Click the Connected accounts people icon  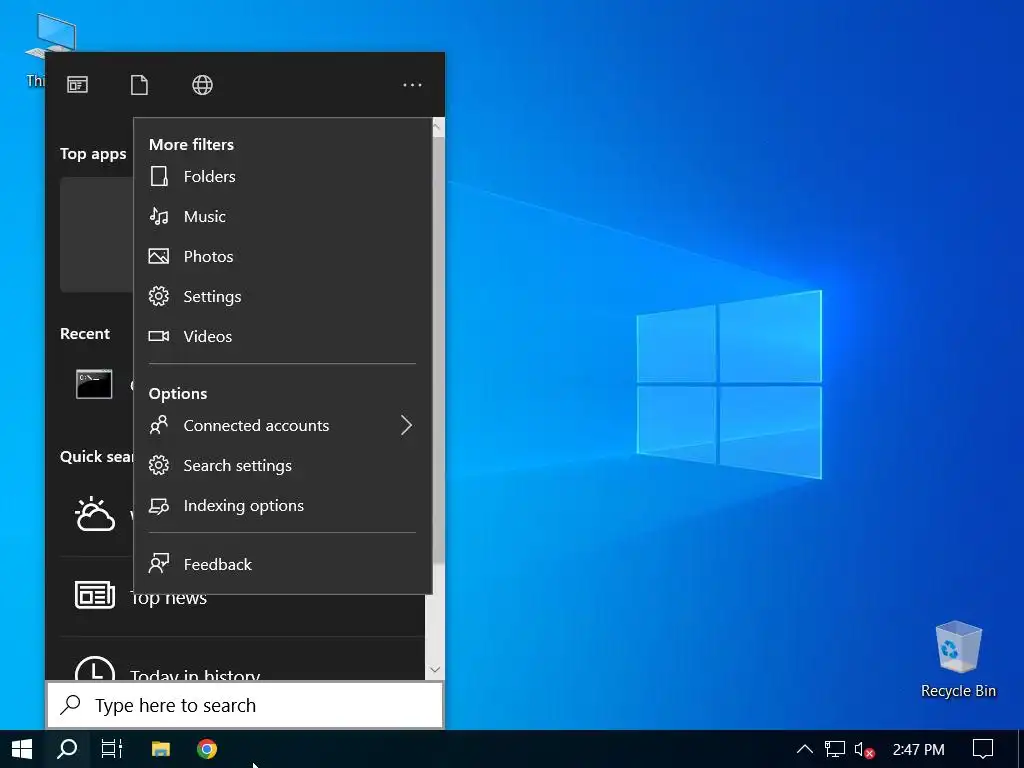point(159,425)
